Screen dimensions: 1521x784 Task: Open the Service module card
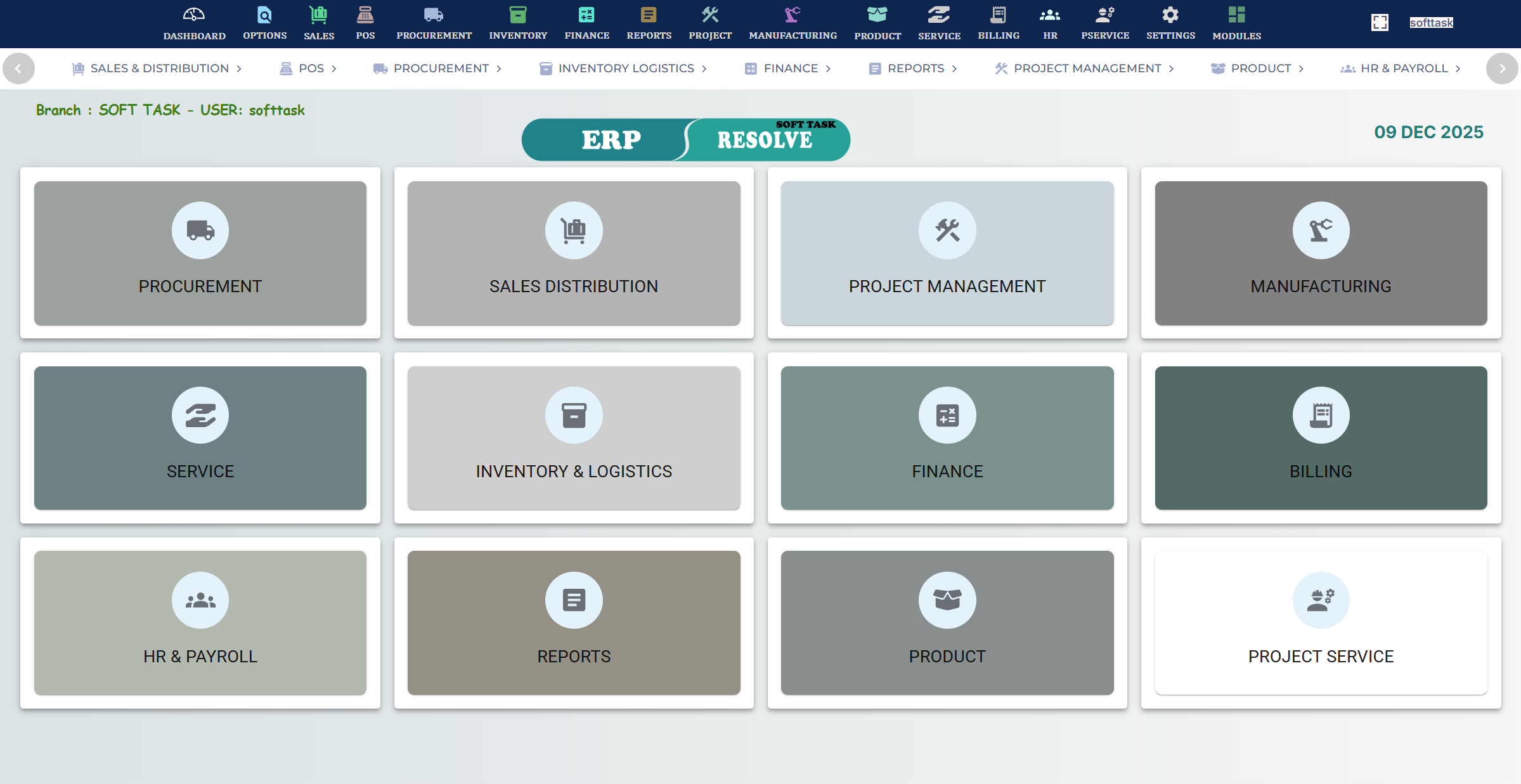pos(200,438)
